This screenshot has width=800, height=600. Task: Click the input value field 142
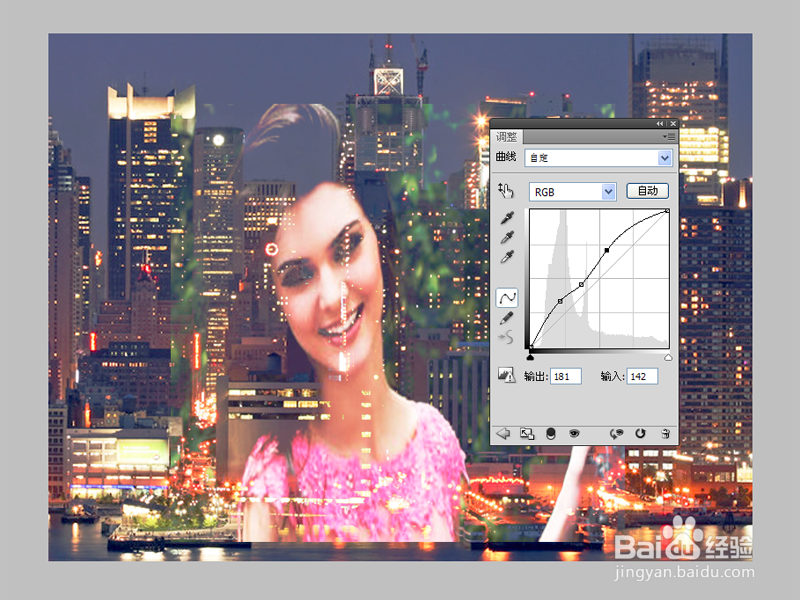click(x=642, y=377)
